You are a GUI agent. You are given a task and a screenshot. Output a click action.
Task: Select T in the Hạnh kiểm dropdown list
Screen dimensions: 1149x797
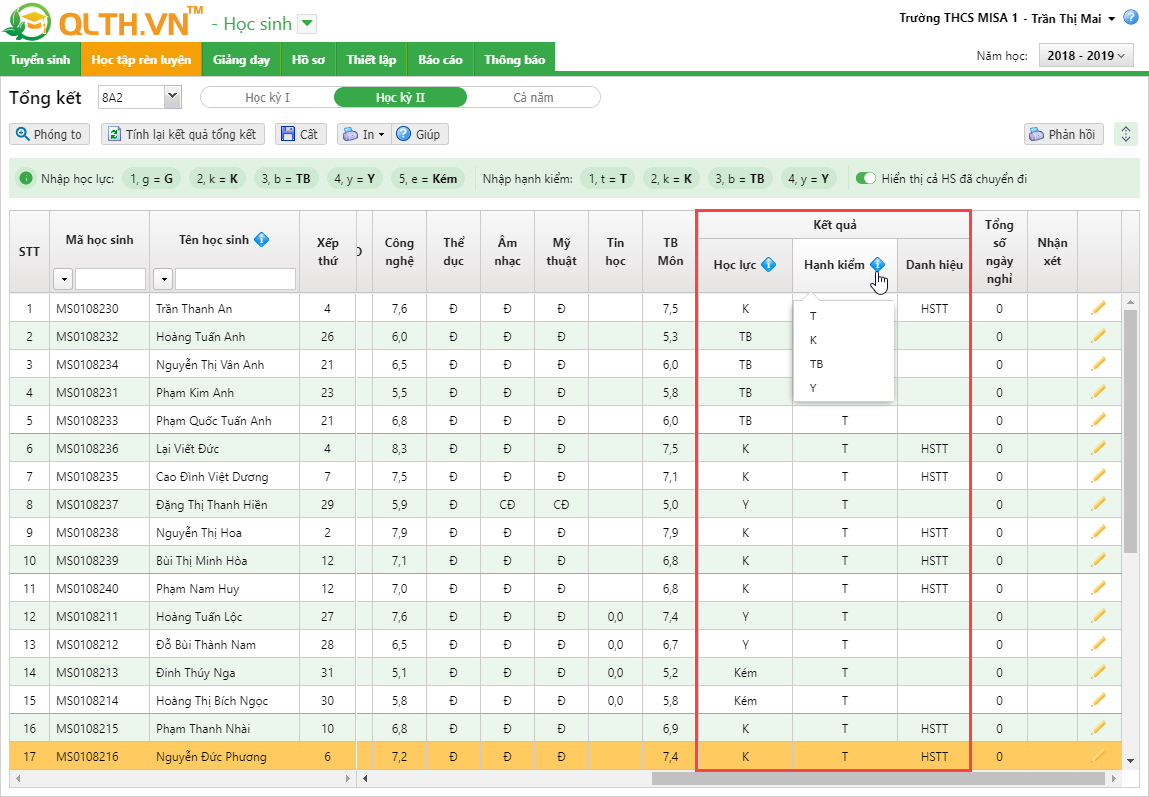pyautogui.click(x=843, y=316)
